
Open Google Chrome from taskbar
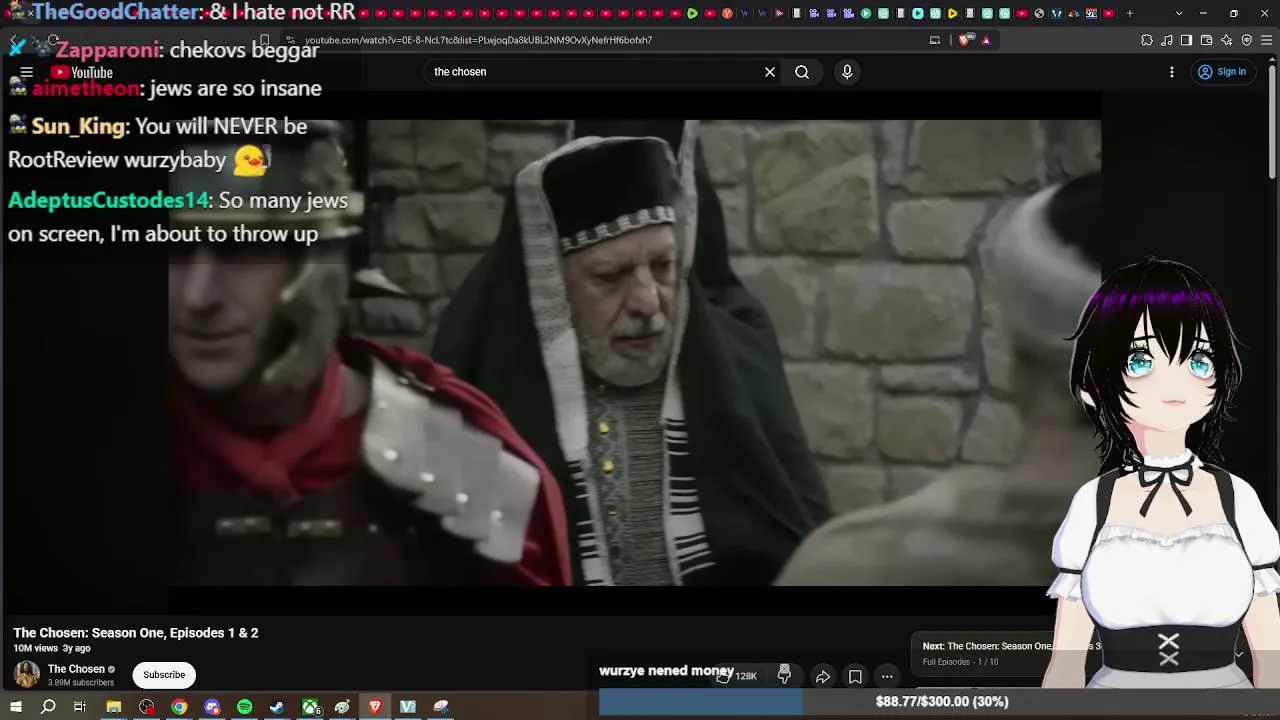(179, 707)
